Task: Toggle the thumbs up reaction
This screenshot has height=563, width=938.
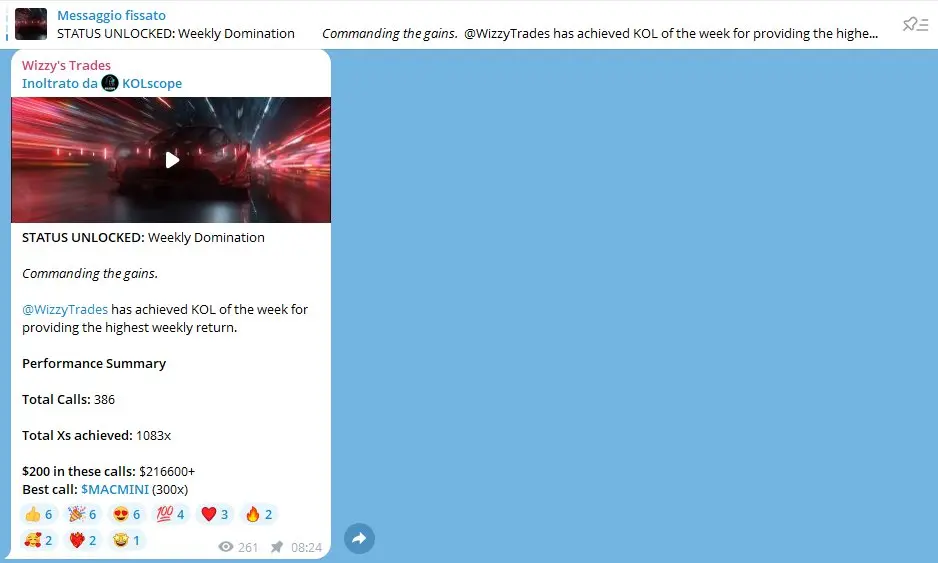Action: pos(39,515)
